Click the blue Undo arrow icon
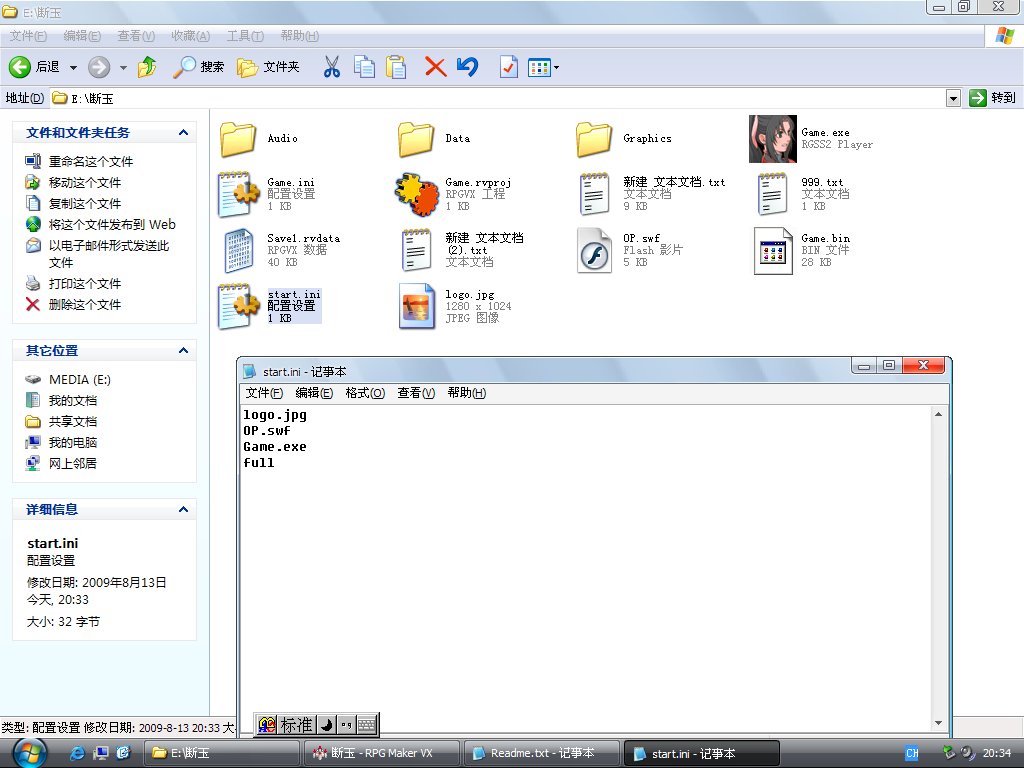 pos(468,67)
